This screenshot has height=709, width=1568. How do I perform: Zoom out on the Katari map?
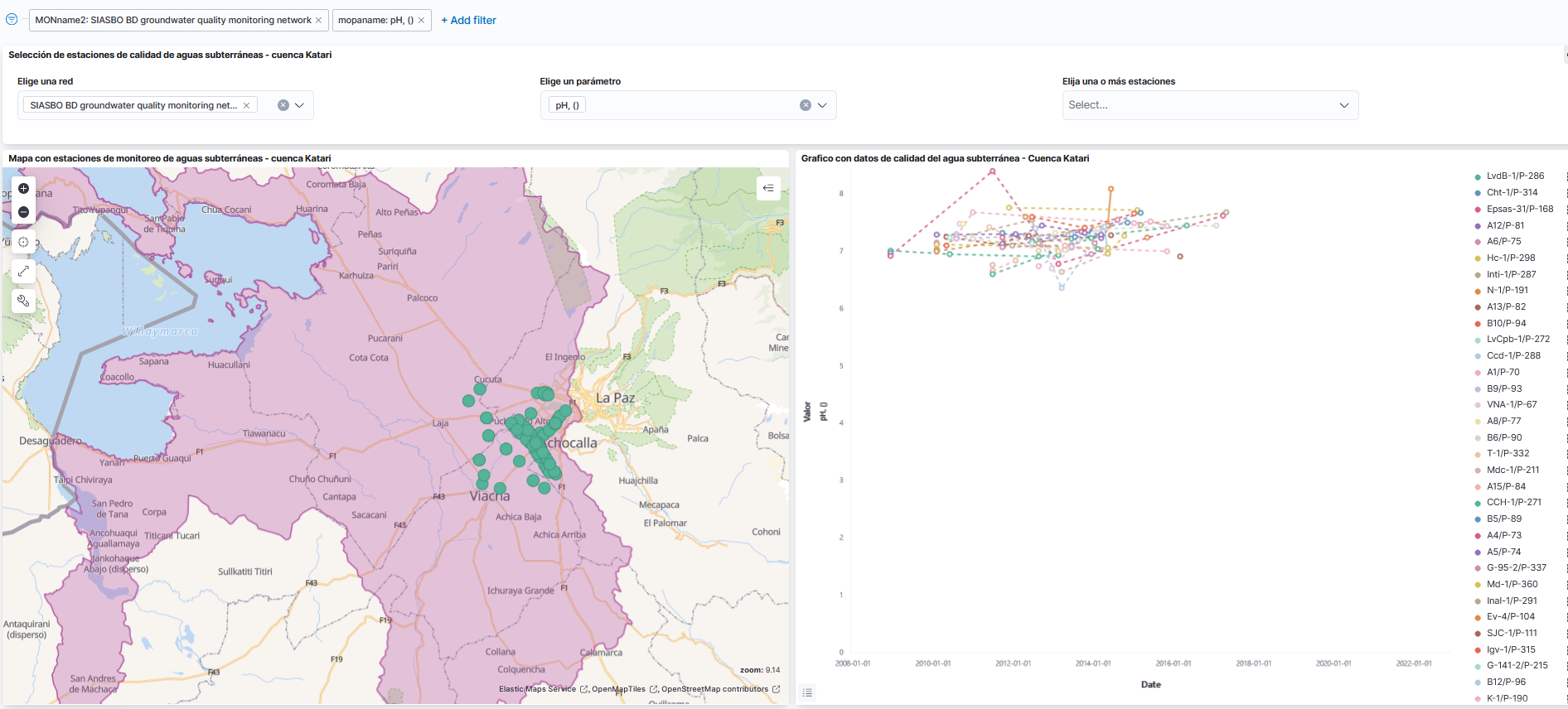23,213
